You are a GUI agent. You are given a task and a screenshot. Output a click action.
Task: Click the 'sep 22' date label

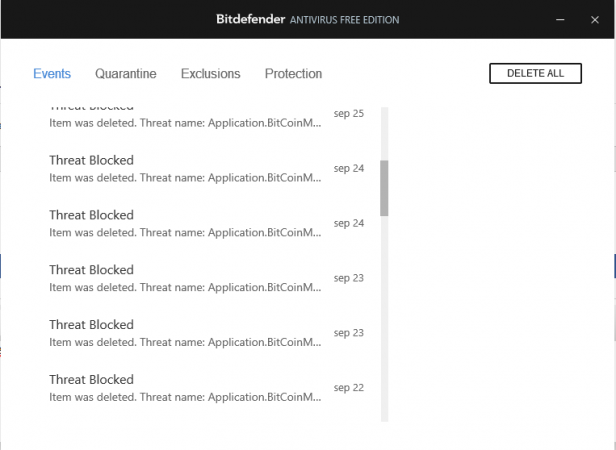coord(349,388)
